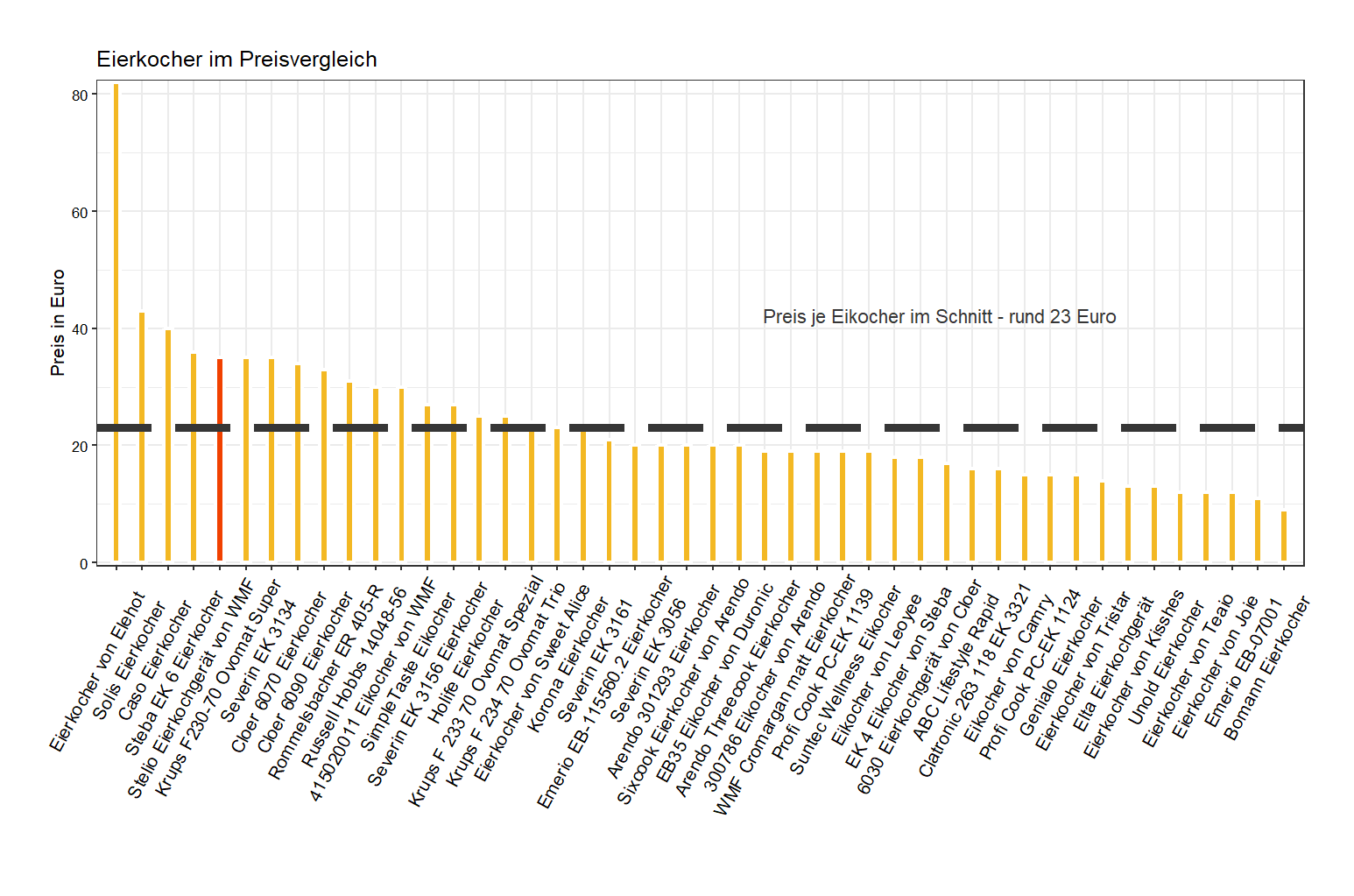Click the 'Russell Hobbs 14048-56' x-axis label
The image size is (1354, 896).
coord(355,677)
